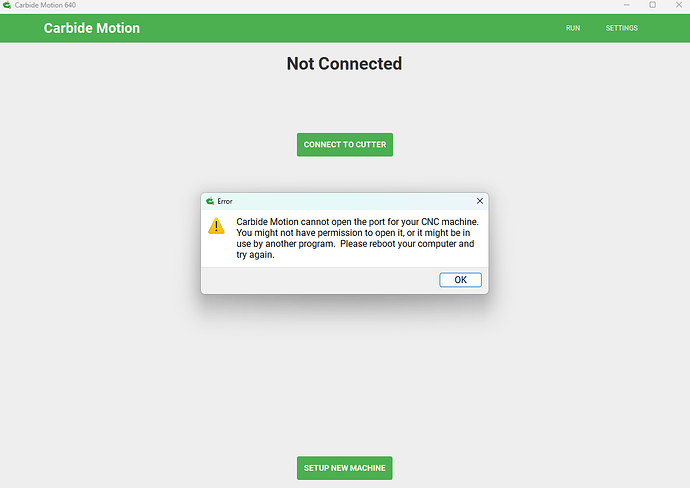Click the Carbide Motion 640 window title text
The image size is (690, 488).
[45, 5]
